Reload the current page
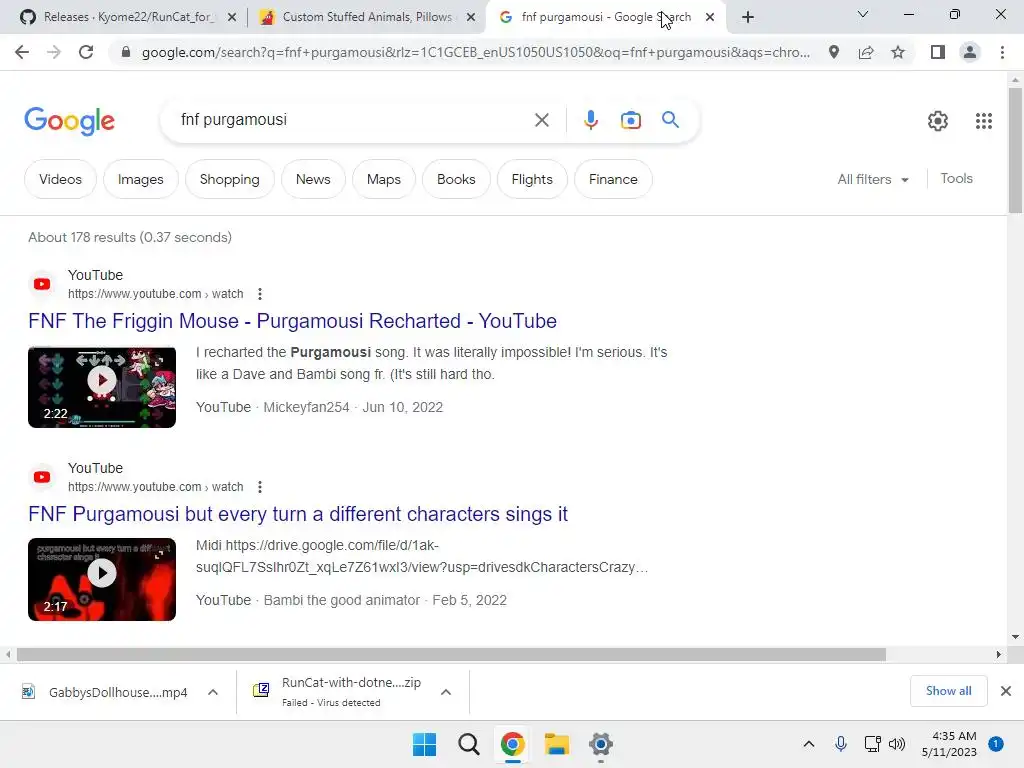 pos(86,52)
